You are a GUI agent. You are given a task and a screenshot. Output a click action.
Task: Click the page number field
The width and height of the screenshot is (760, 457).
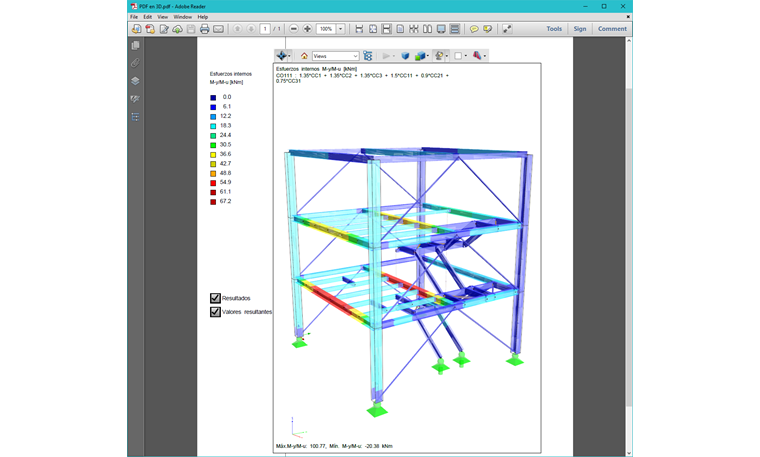coord(265,29)
